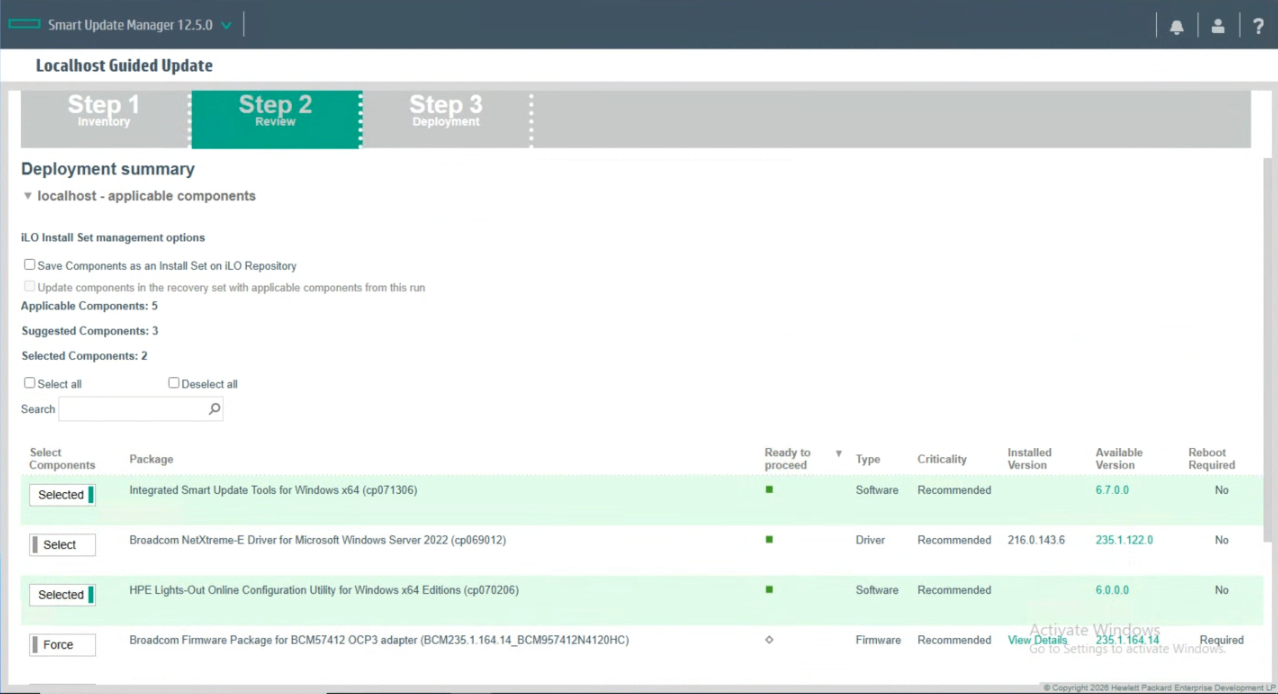Click the Driver type cell

tap(870, 540)
